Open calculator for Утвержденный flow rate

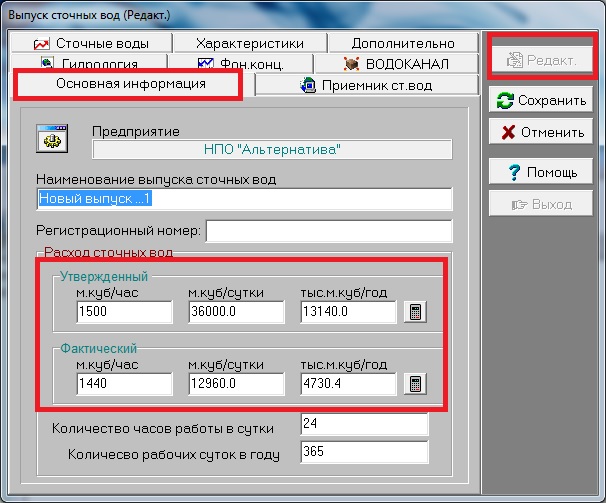[x=414, y=312]
